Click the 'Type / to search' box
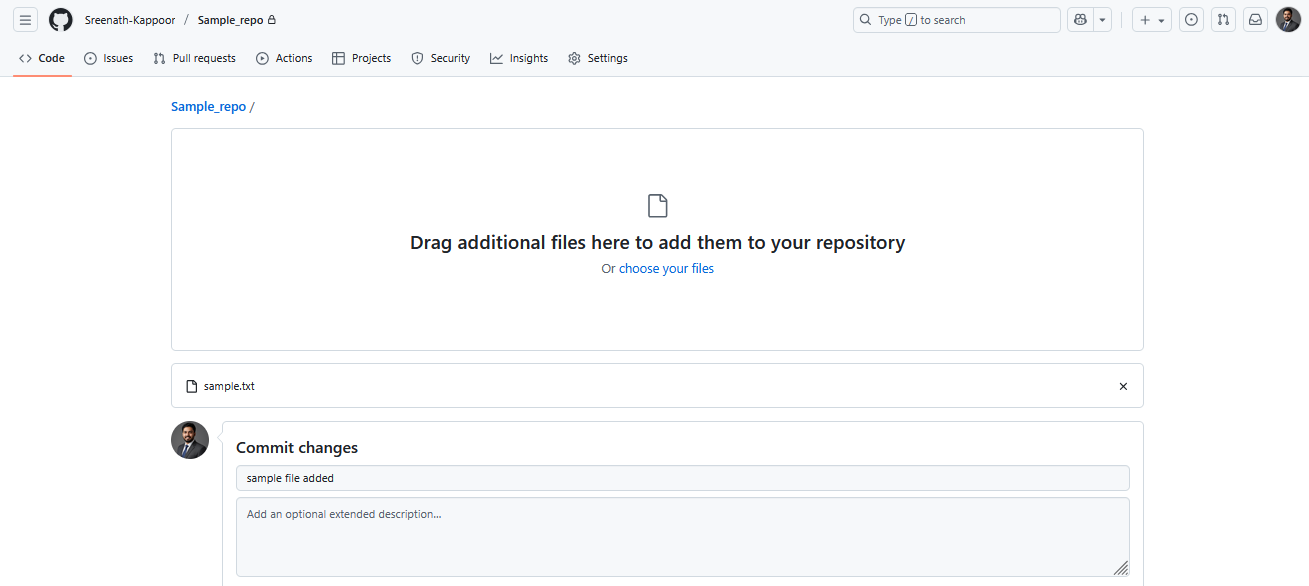 click(x=956, y=20)
